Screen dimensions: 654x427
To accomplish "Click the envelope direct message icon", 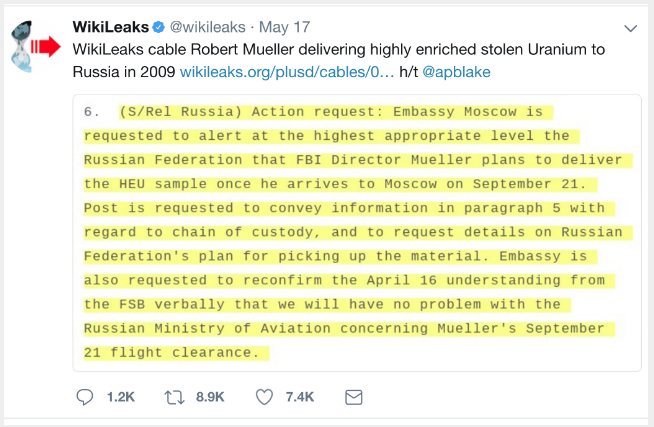I will pyautogui.click(x=353, y=397).
